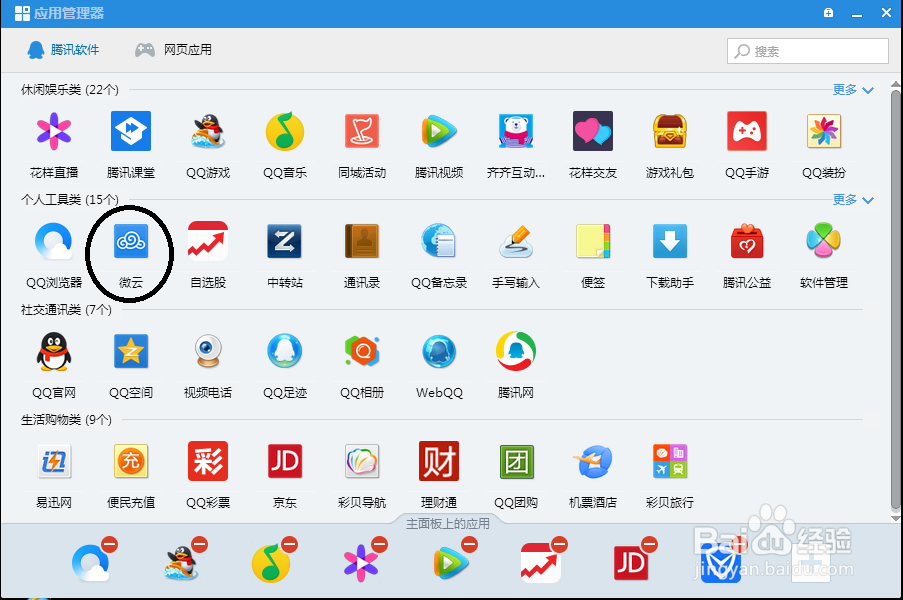The image size is (903, 600).
Task: Open QQ彩票 lottery app
Action: pos(208,461)
